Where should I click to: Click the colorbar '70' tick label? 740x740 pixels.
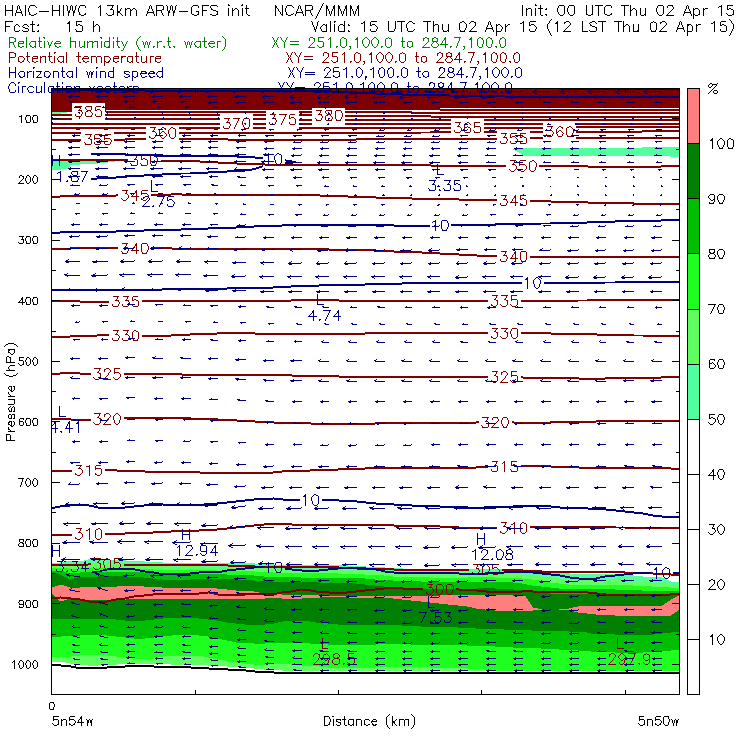click(x=716, y=309)
